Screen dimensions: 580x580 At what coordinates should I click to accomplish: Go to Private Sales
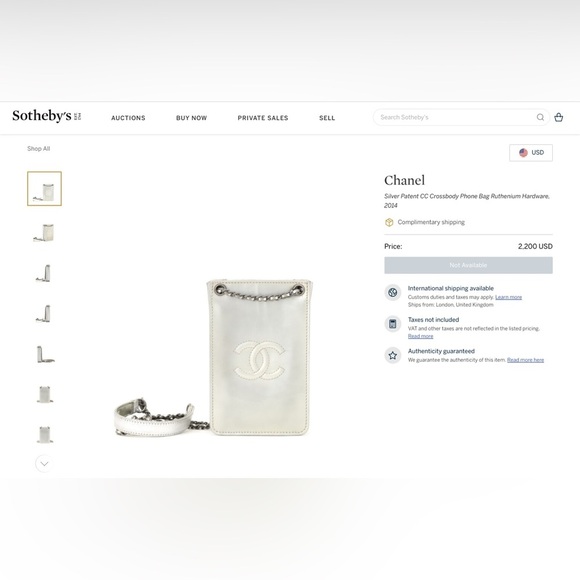tap(263, 118)
